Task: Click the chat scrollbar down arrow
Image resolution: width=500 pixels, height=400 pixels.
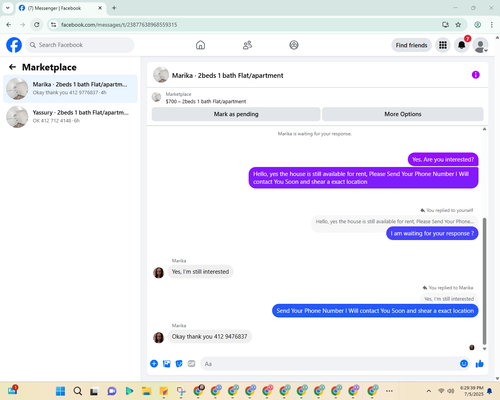Action: 484,349
